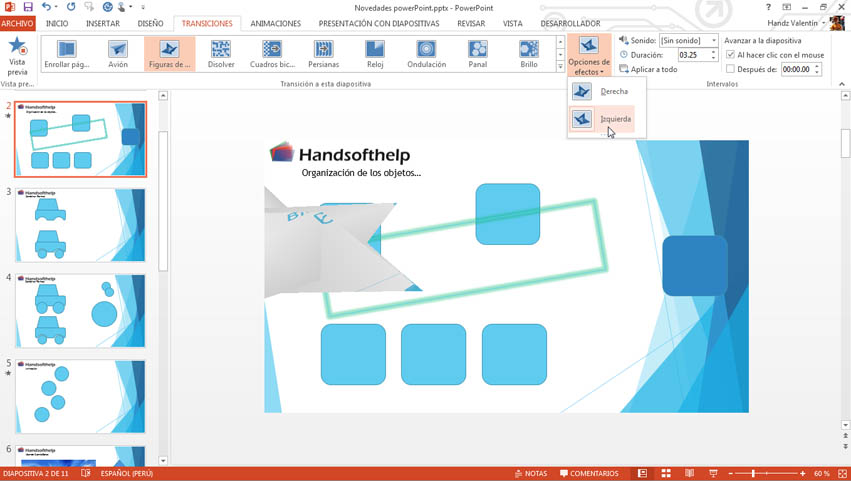Enable the 'Después de' checkbox

[730, 69]
